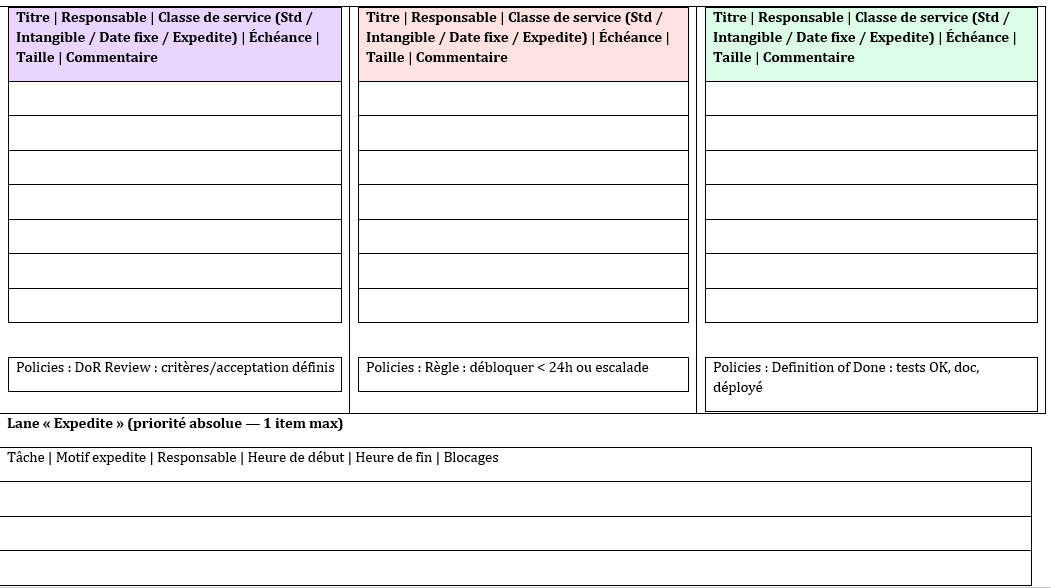Click the Lane « Expedite » heading
Viewport: 1051px width, 588px height.
click(x=175, y=424)
